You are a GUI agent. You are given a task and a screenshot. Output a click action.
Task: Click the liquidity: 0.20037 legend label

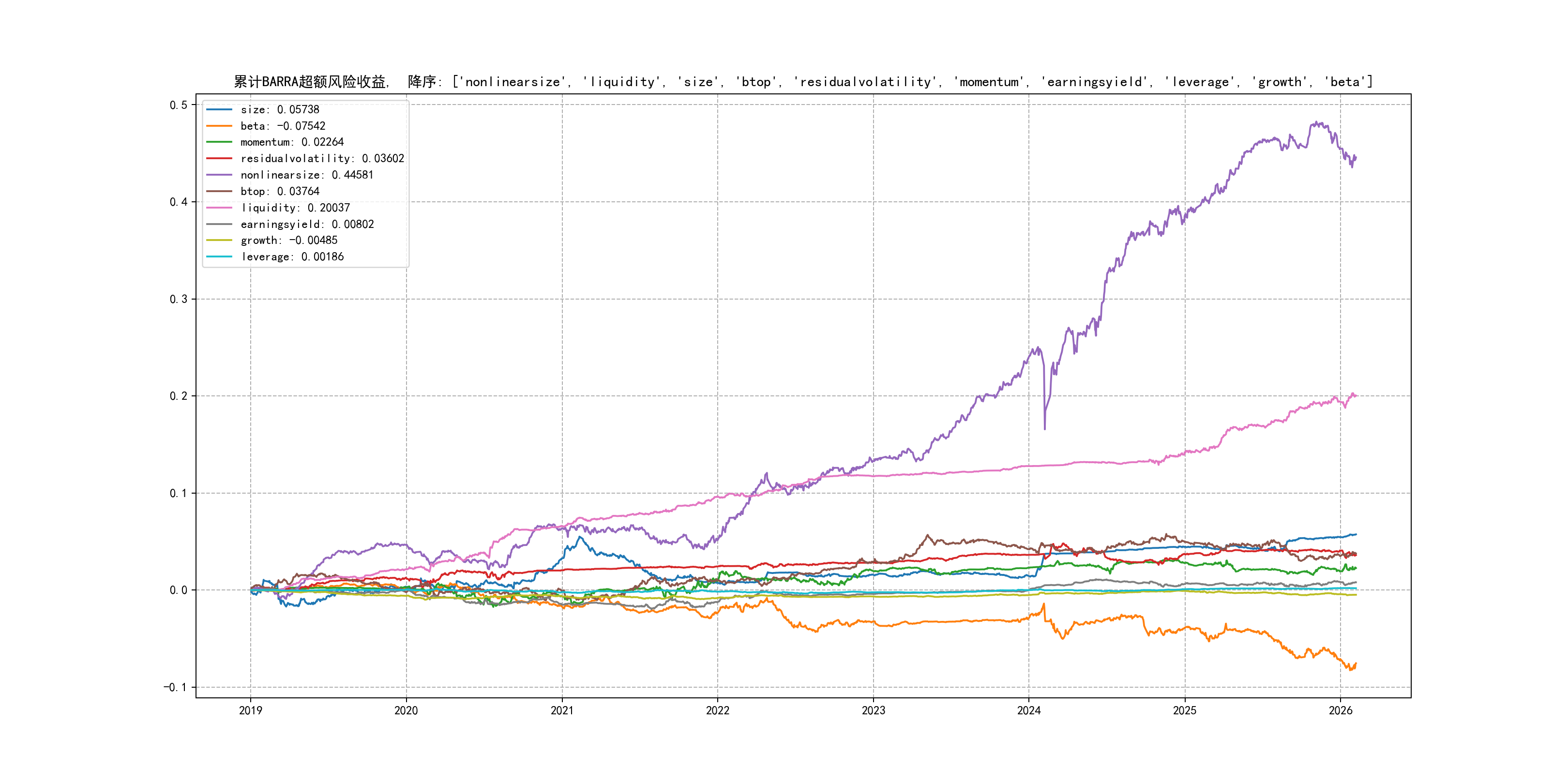[295, 208]
